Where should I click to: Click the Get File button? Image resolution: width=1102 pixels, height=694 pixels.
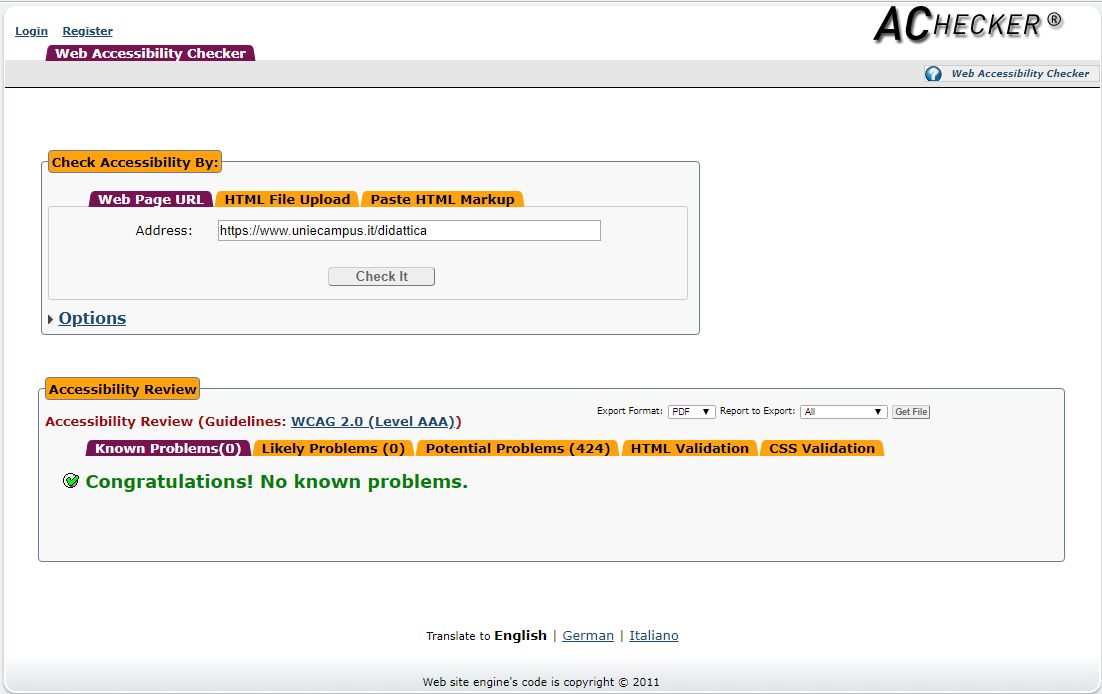click(x=911, y=412)
